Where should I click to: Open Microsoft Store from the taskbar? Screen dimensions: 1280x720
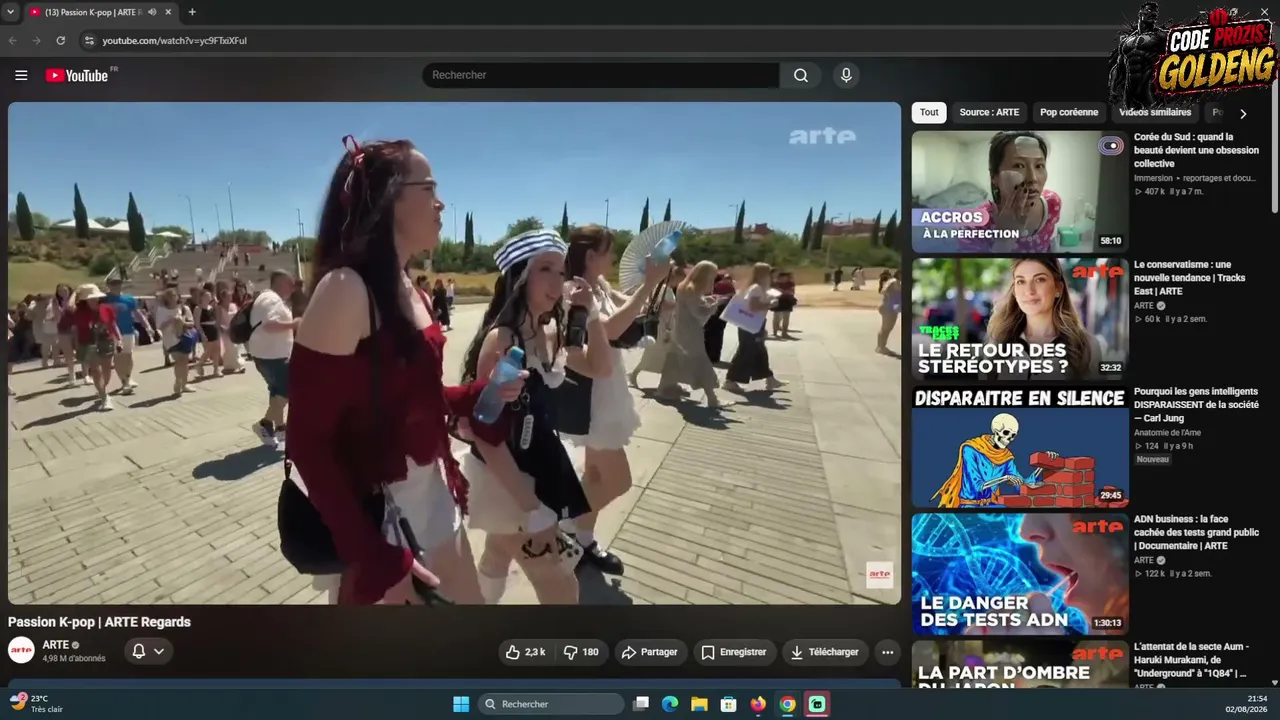point(729,704)
